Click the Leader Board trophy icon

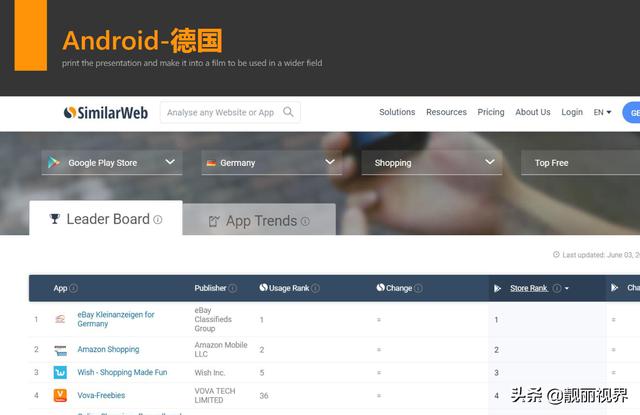(55, 219)
